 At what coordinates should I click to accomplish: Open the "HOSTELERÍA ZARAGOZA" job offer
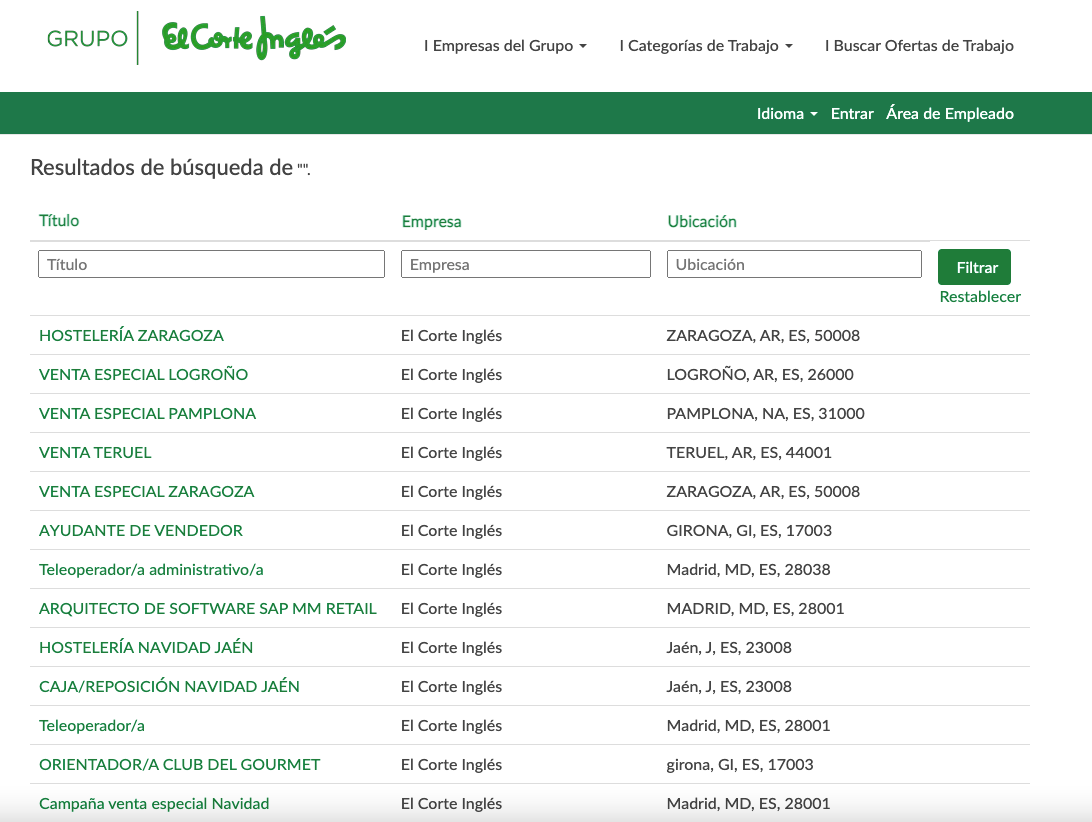(x=131, y=335)
